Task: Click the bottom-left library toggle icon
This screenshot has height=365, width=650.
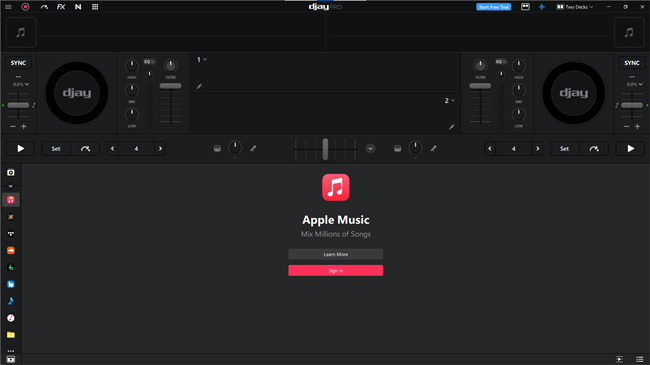Action: 11,360
